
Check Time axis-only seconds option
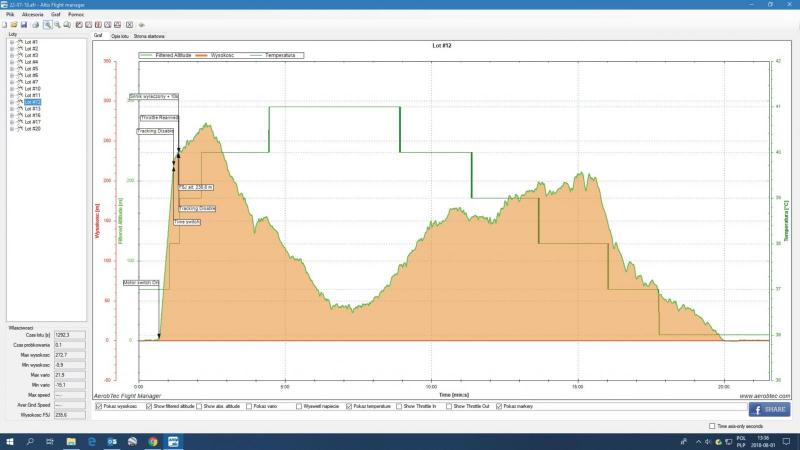pos(711,426)
